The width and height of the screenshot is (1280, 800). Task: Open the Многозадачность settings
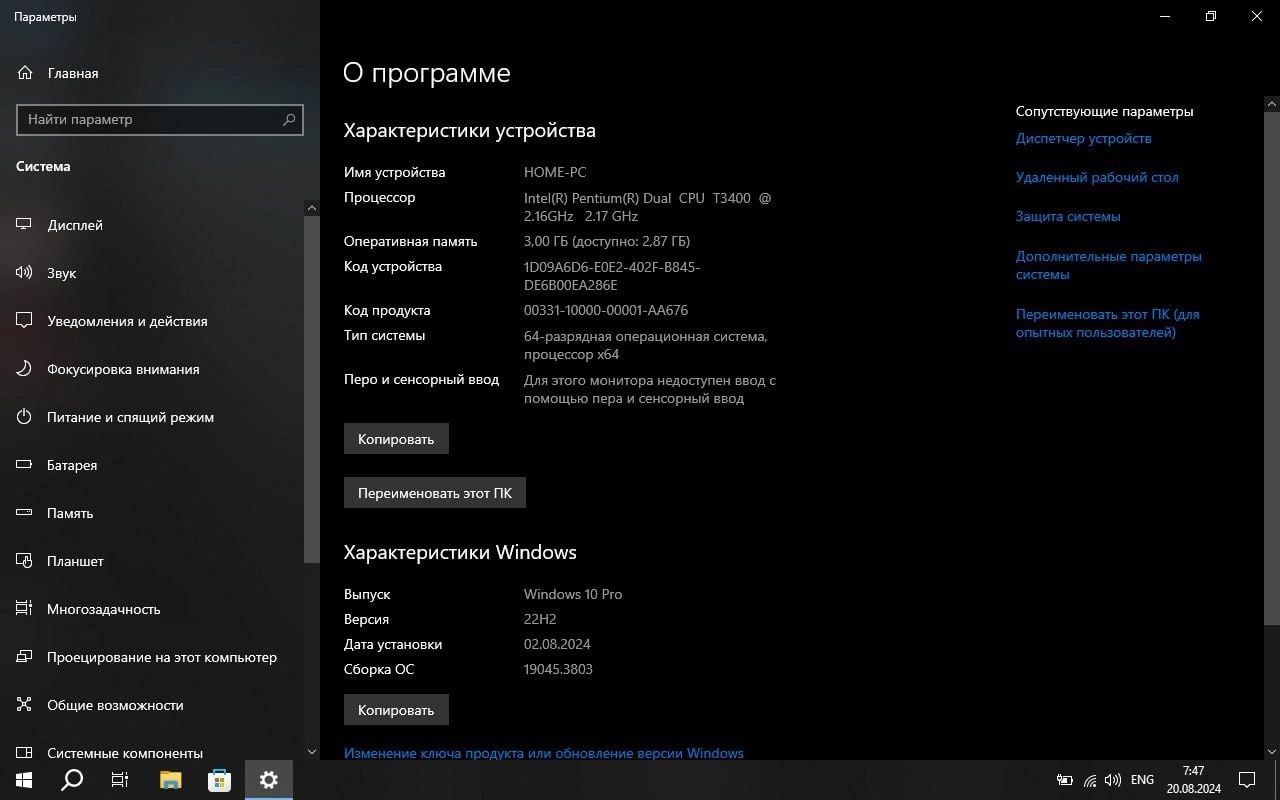tap(152, 609)
